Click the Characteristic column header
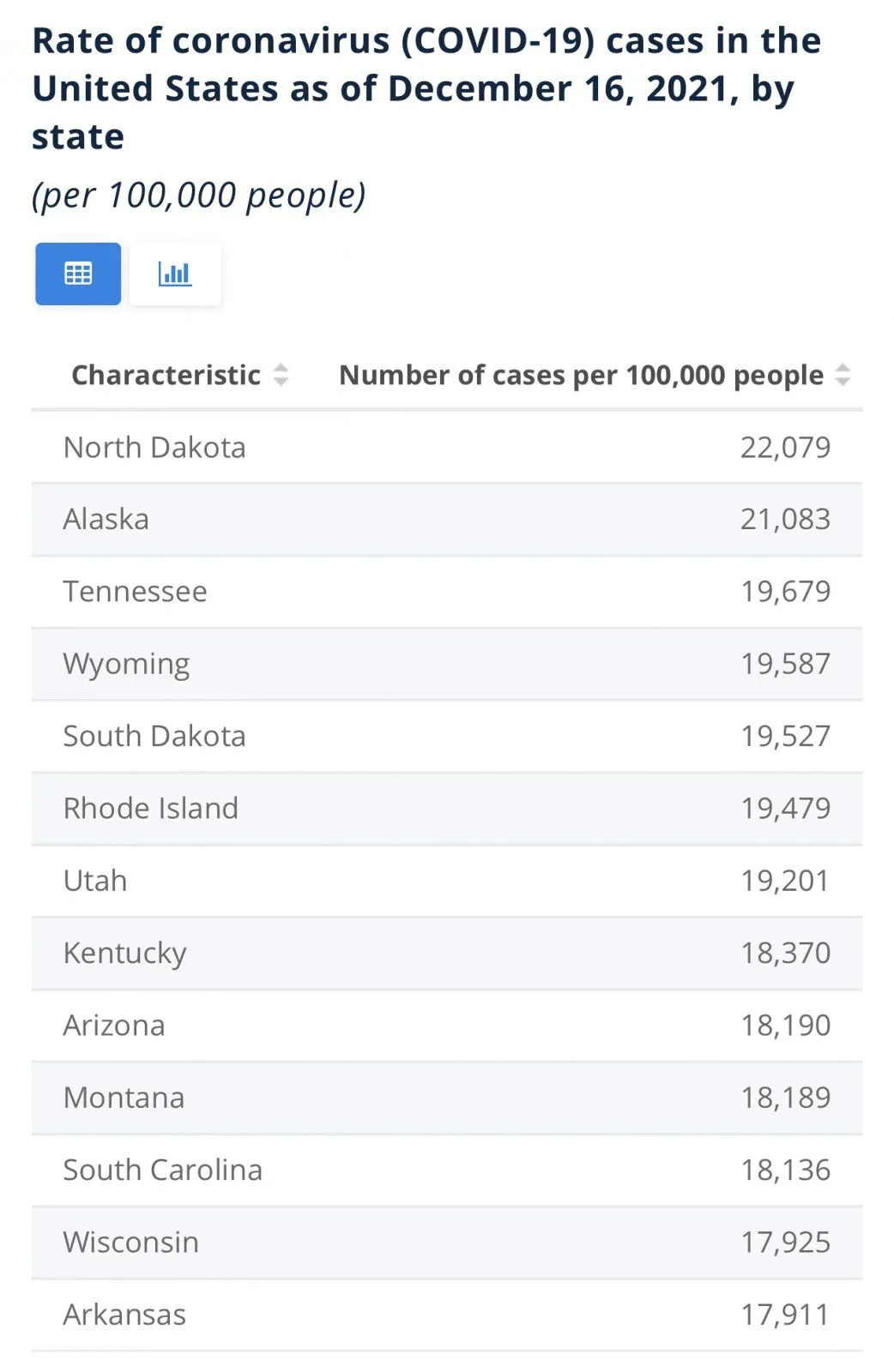Screen dimensions: 894x1372 click(166, 375)
